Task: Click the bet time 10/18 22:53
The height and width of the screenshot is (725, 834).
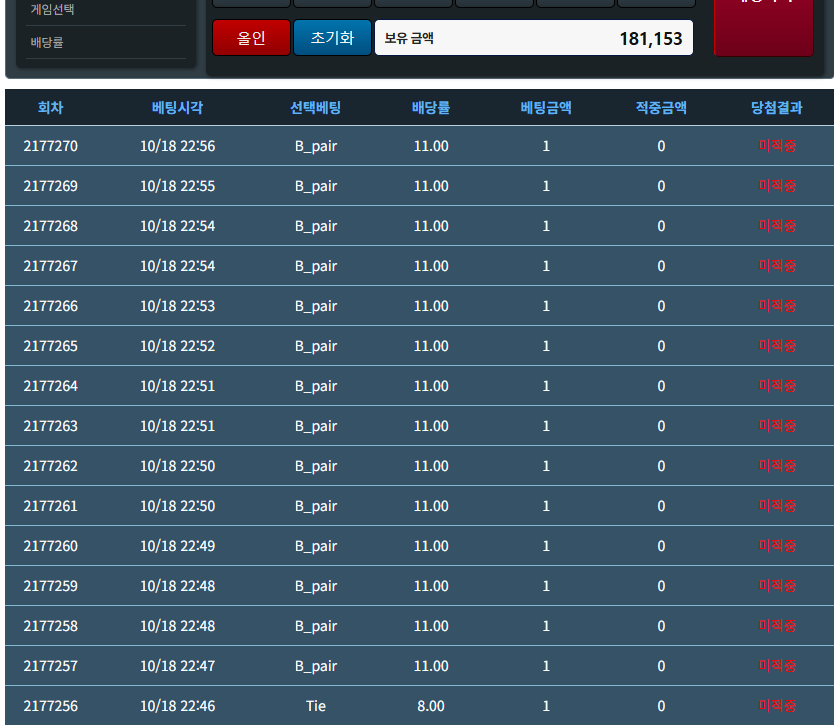Action: coord(178,306)
